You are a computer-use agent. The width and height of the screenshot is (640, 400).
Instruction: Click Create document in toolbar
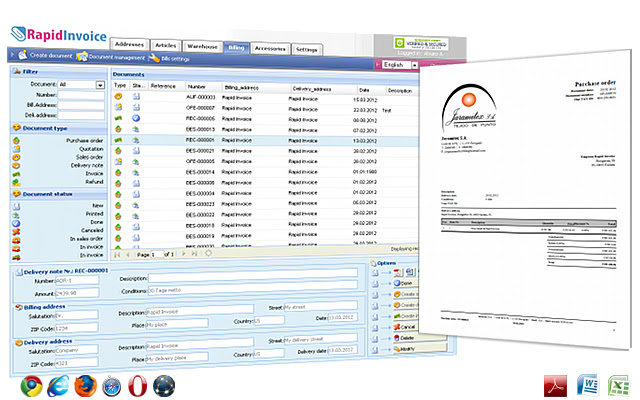pyautogui.click(x=45, y=55)
